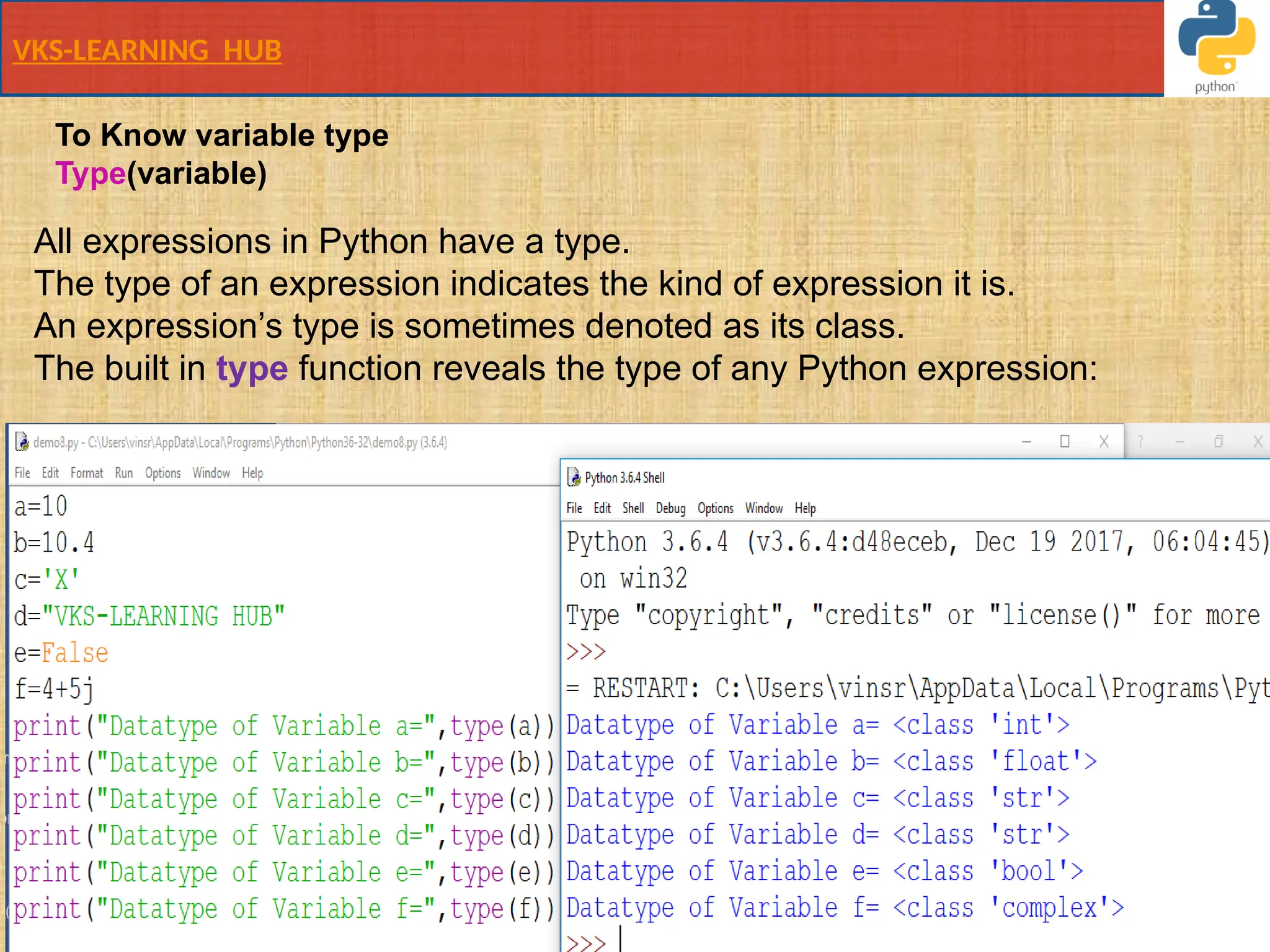Click the first empty >>> prompt in the shell
Viewport: 1270px width, 952px height.
tap(586, 652)
